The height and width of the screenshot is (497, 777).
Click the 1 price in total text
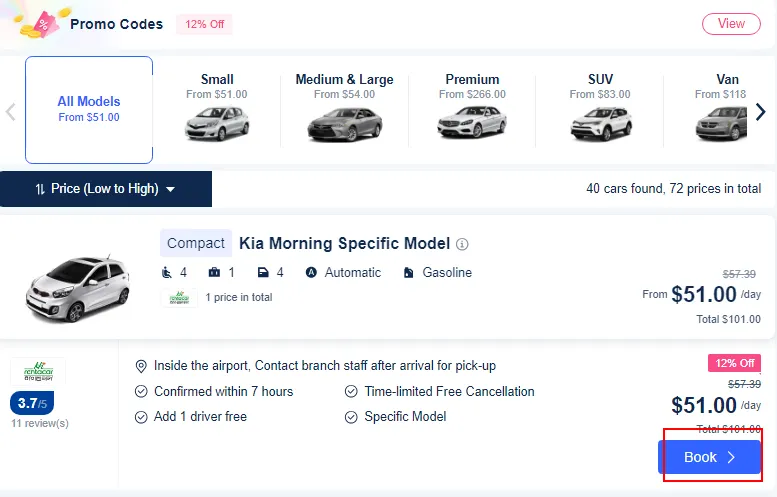click(x=239, y=297)
